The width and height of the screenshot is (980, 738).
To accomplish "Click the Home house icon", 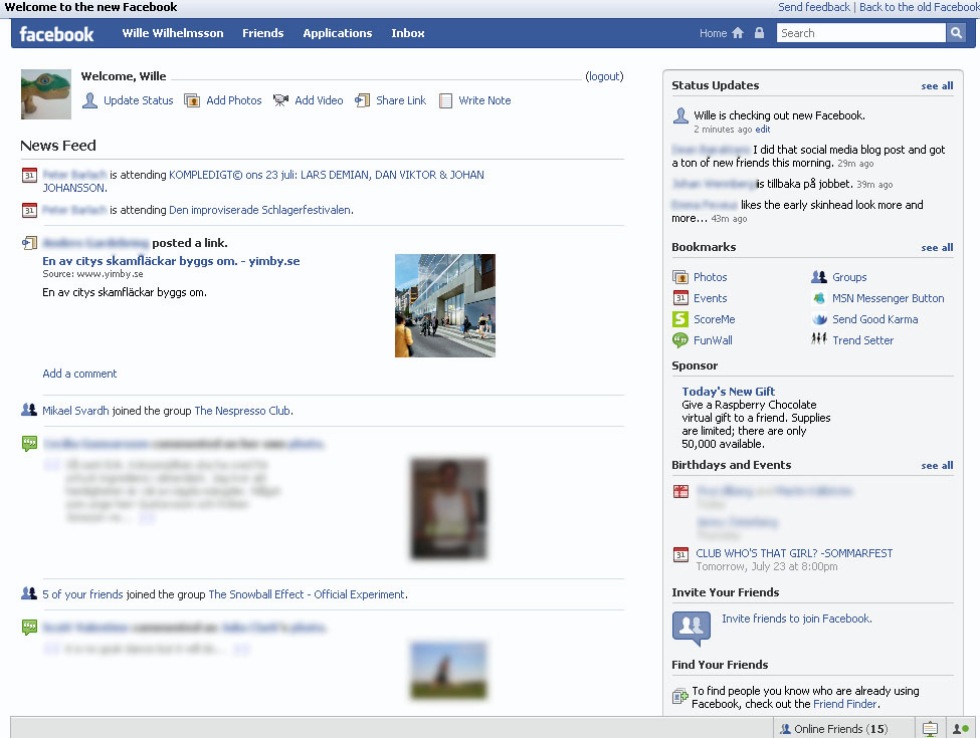I will [738, 33].
